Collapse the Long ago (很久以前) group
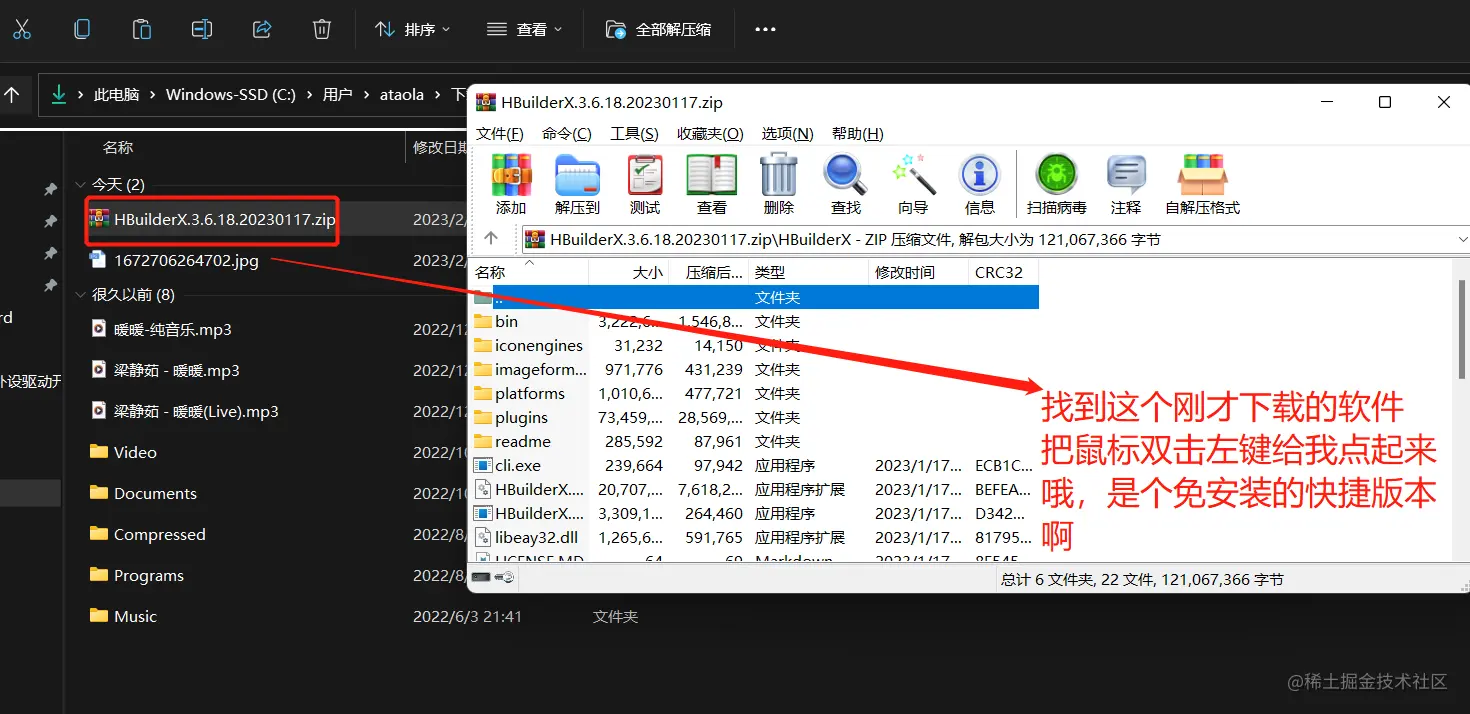The height and width of the screenshot is (714, 1470). click(80, 295)
